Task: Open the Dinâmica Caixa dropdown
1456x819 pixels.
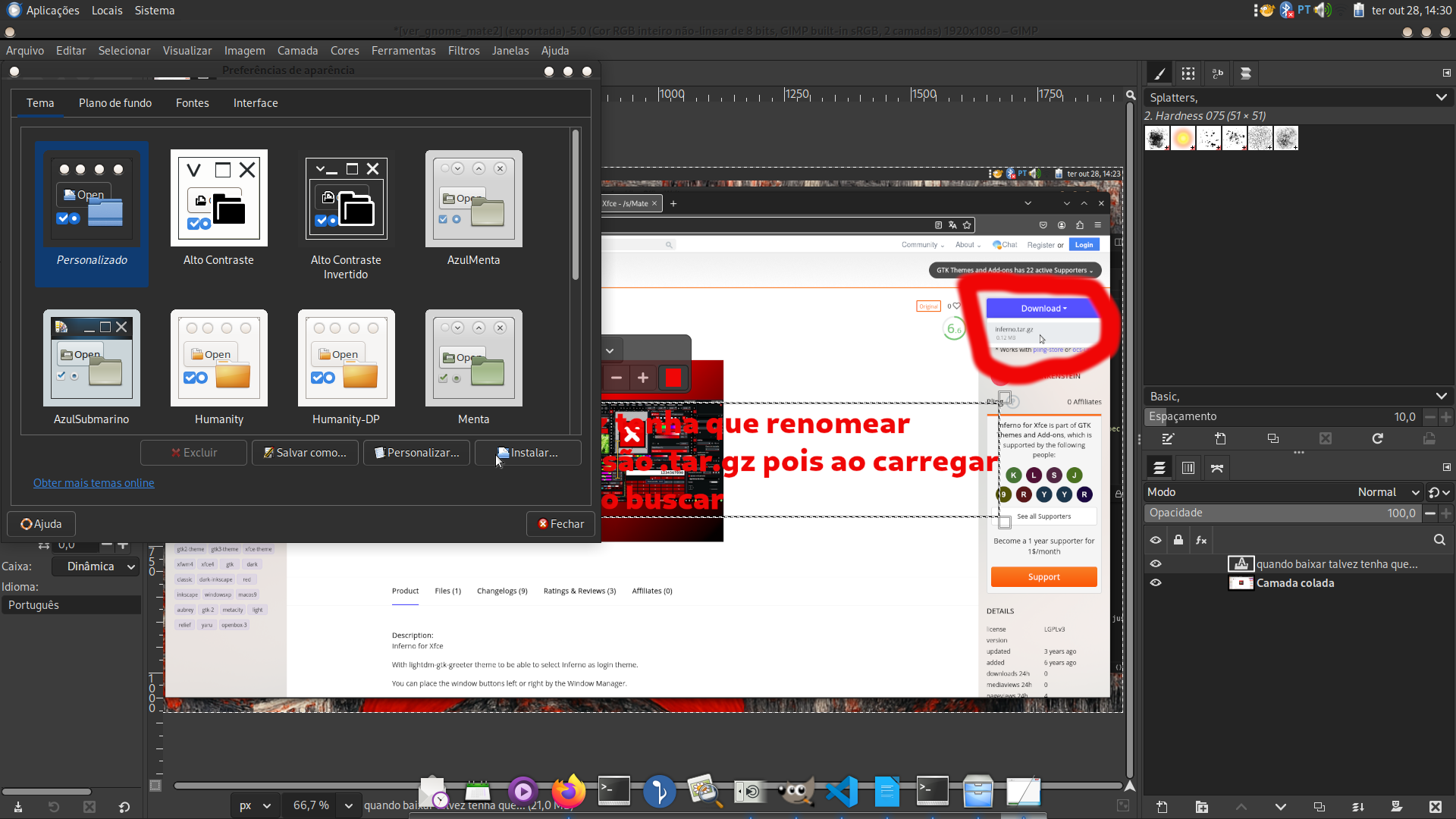Action: pyautogui.click(x=96, y=566)
